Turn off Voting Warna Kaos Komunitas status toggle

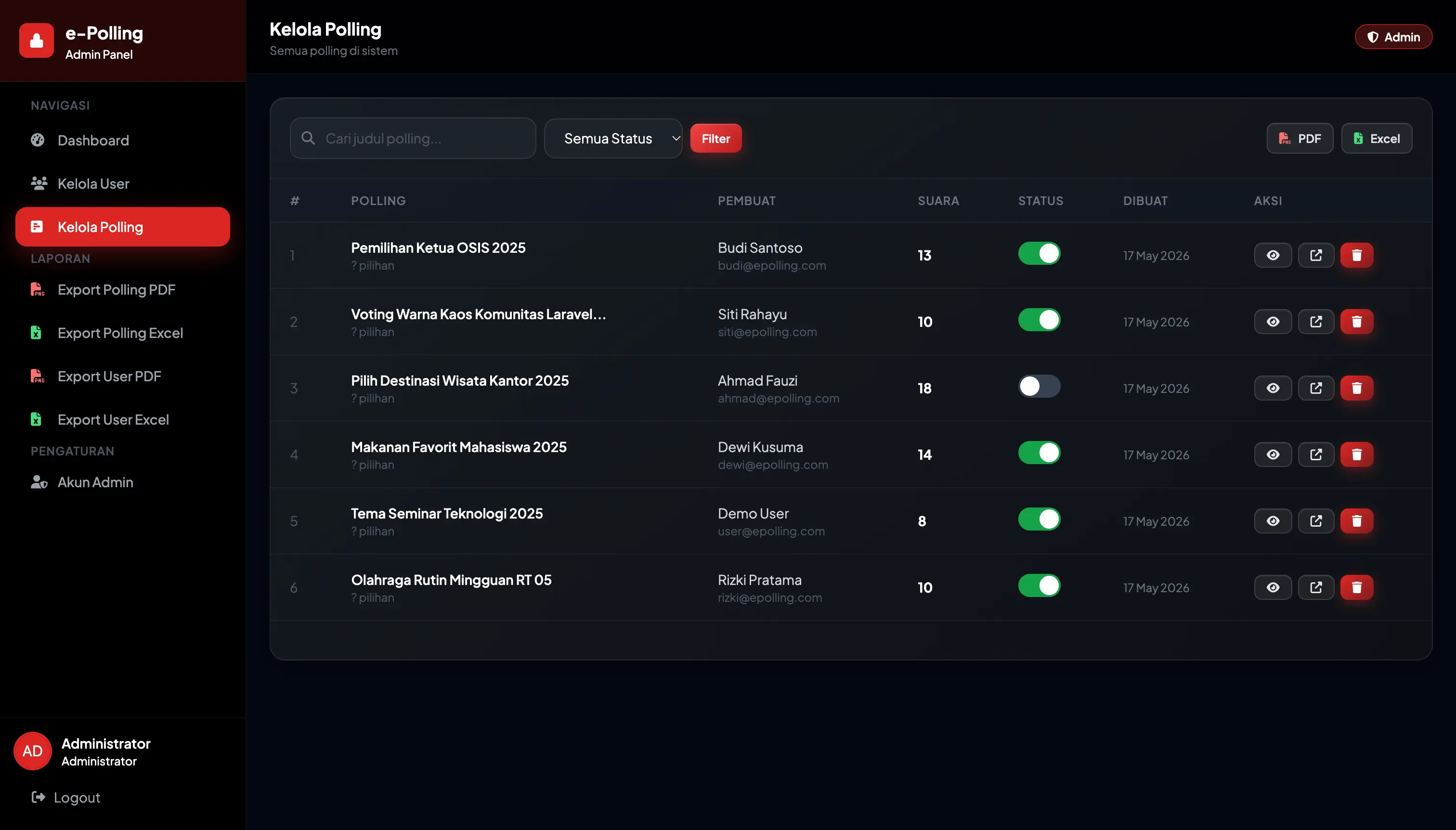1039,320
